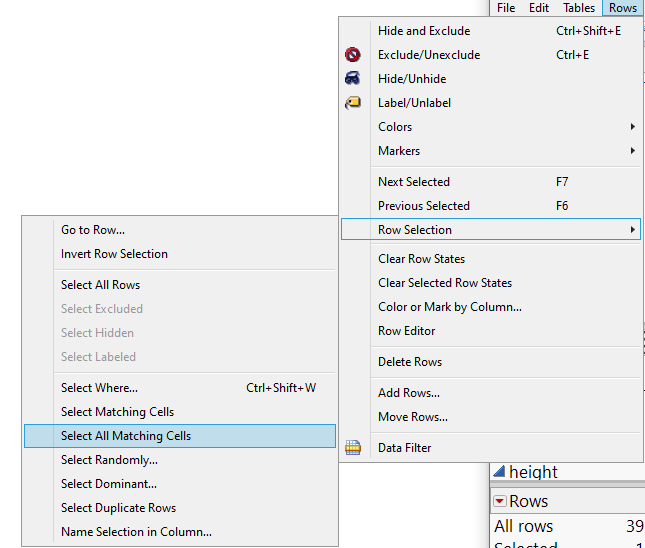
Task: Click the Data Filter icon
Action: [x=352, y=448]
